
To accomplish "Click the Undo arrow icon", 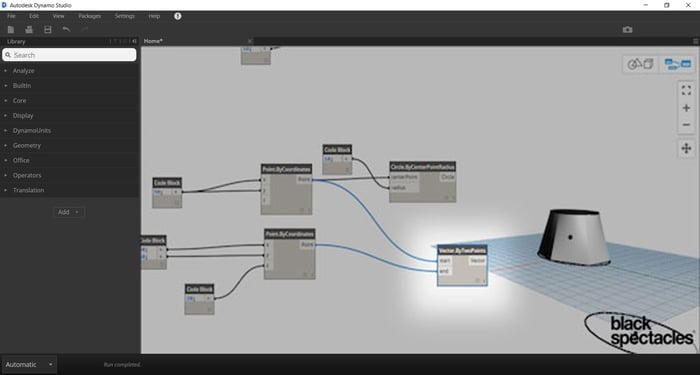I will click(67, 29).
